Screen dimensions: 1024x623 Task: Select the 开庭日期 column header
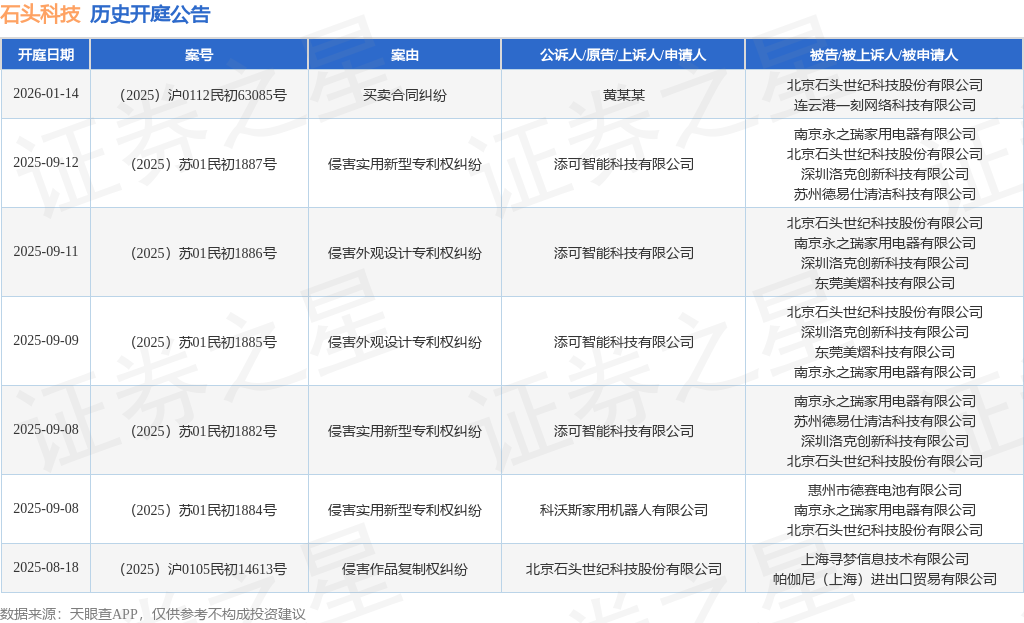point(46,55)
